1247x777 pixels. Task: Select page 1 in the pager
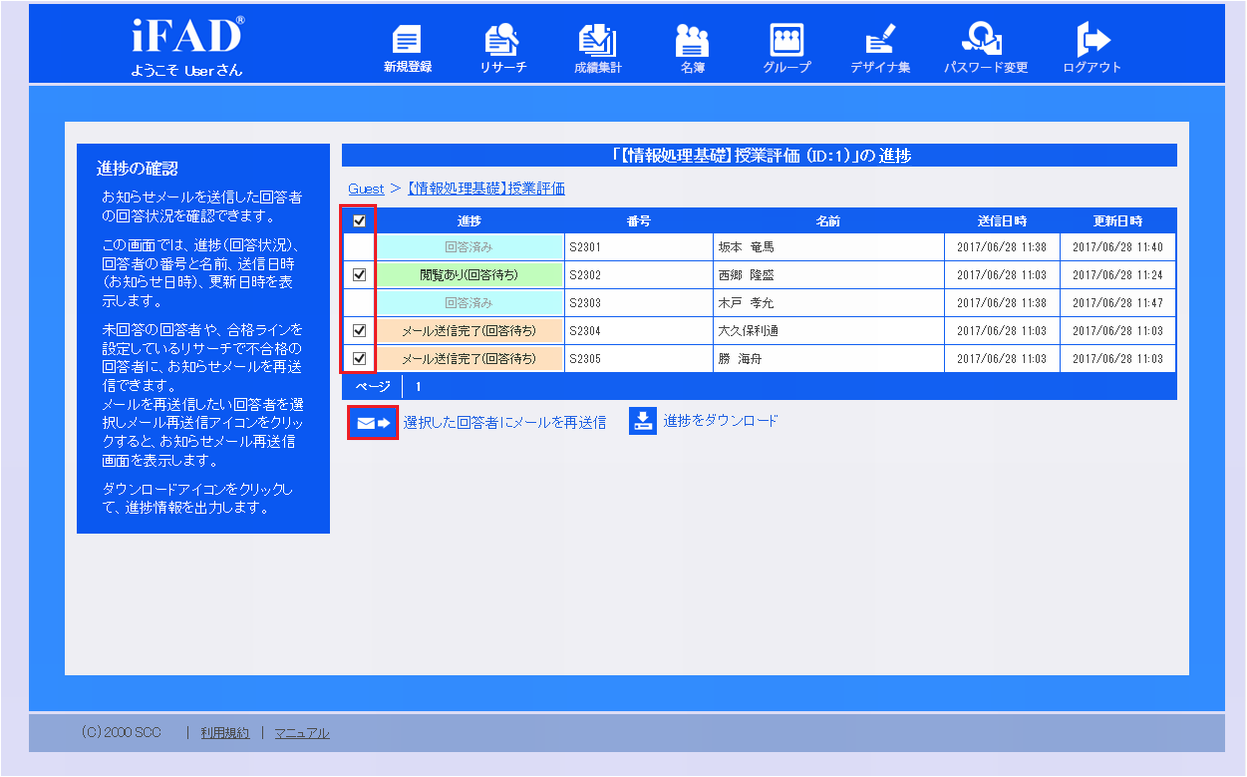(418, 386)
